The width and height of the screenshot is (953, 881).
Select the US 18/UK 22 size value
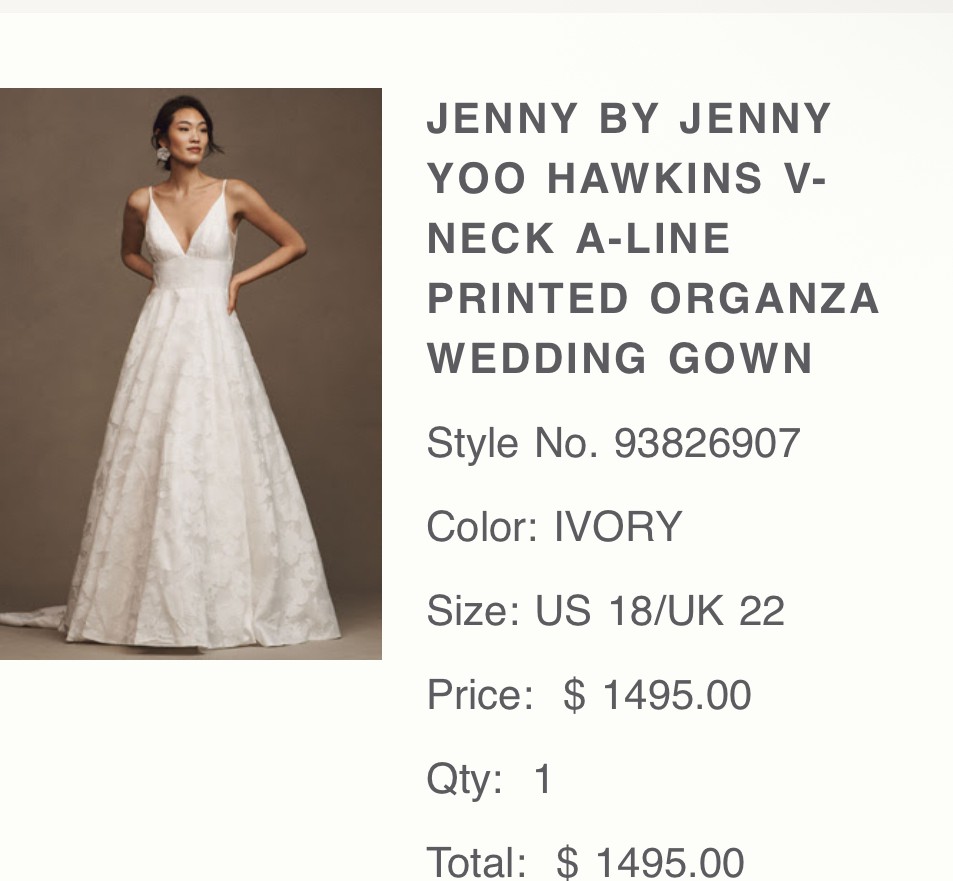pos(660,610)
